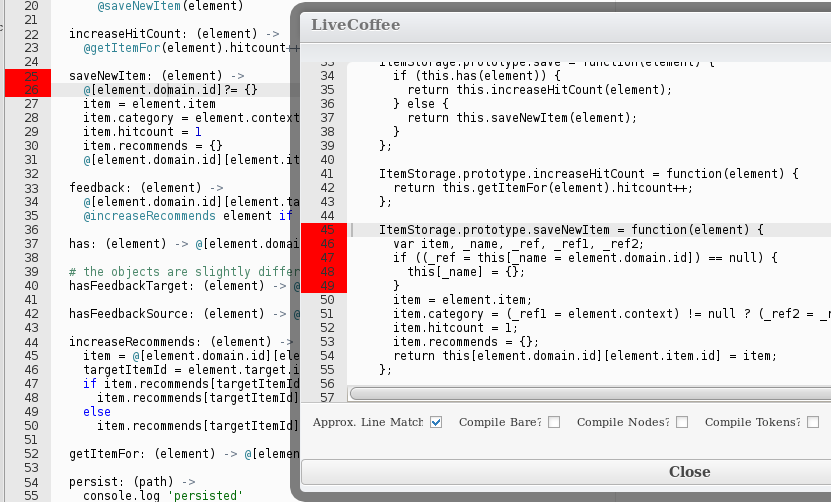
Task: Click red gutter marker at line 25
Action: (28, 76)
